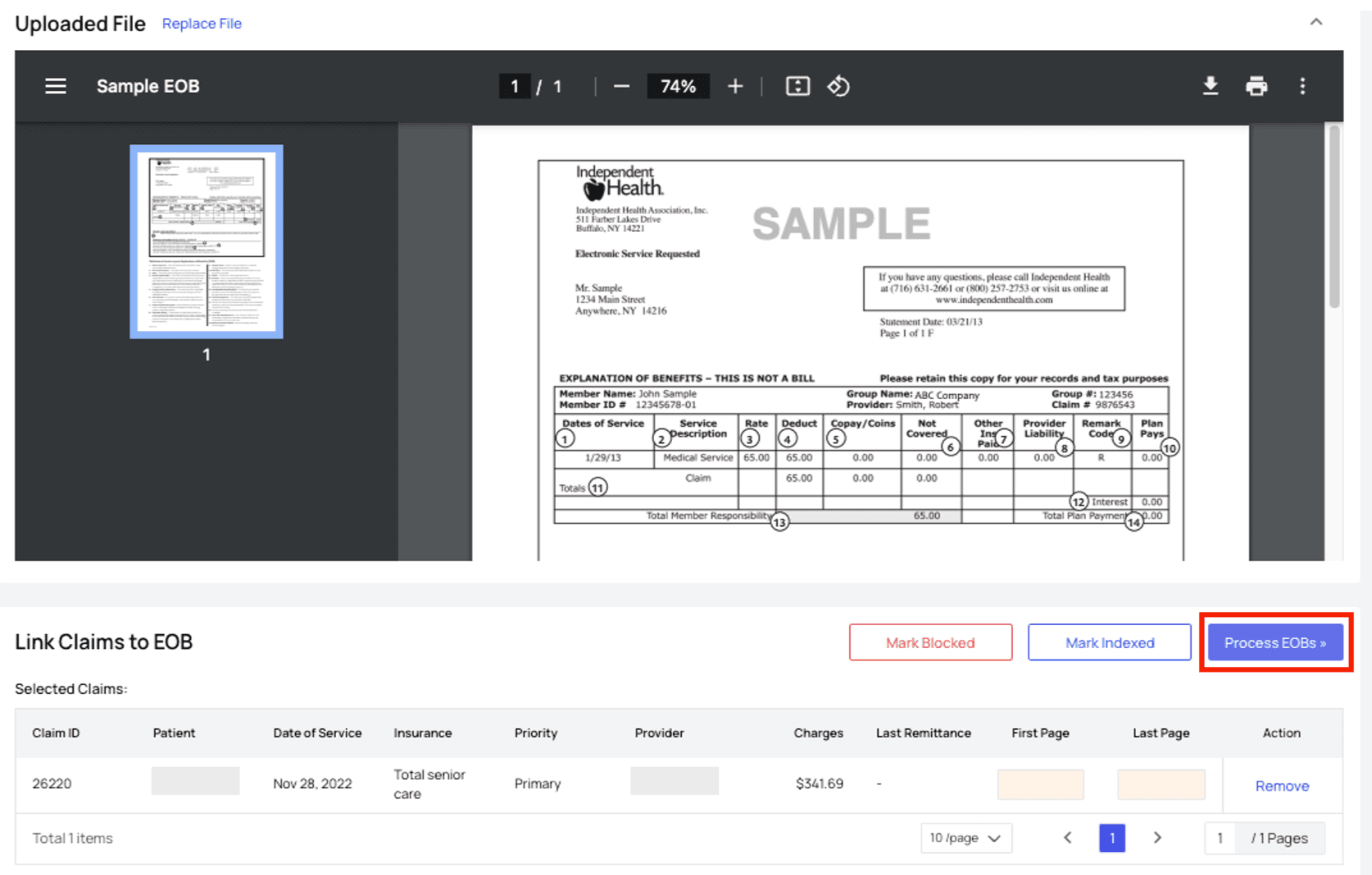Click the Provider column header

[x=659, y=733]
